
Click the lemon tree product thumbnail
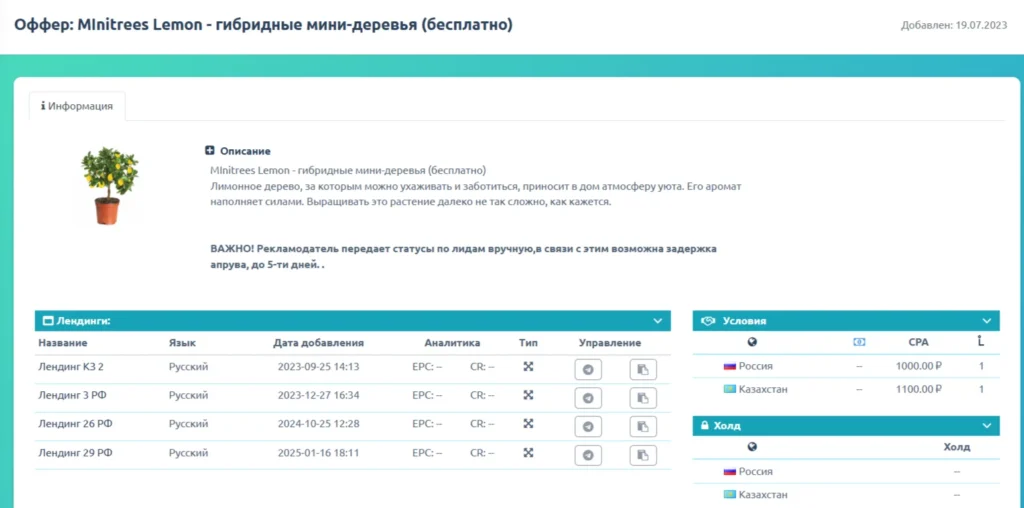click(109, 186)
